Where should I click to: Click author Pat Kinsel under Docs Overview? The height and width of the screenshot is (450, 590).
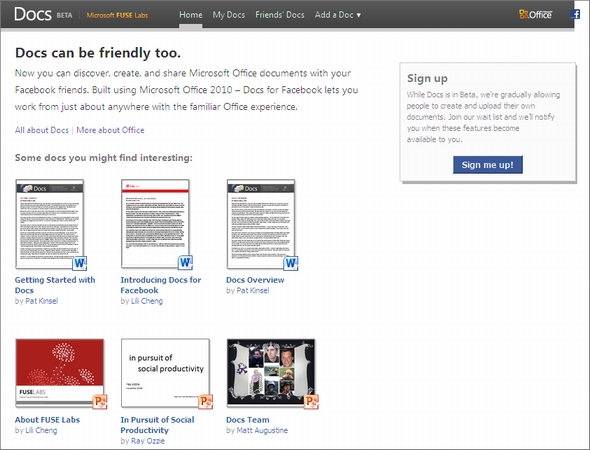(252, 290)
